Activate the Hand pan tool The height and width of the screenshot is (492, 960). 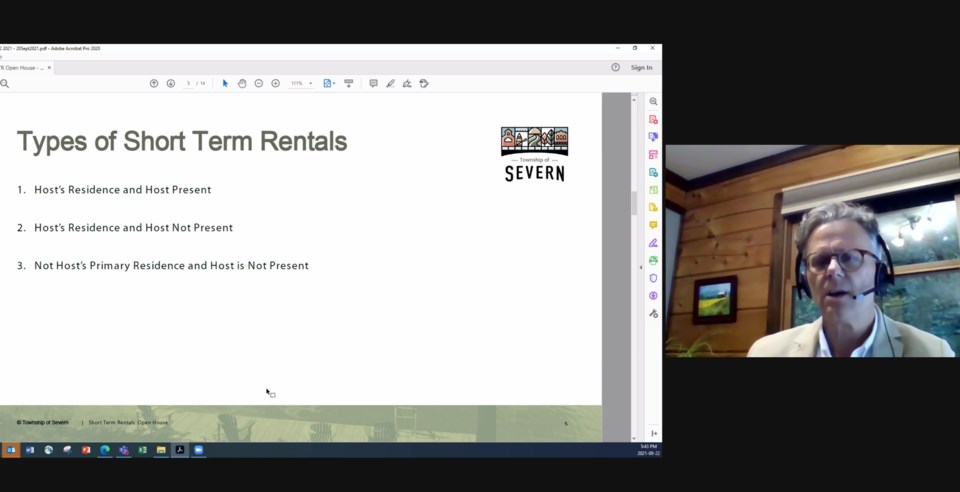[242, 83]
